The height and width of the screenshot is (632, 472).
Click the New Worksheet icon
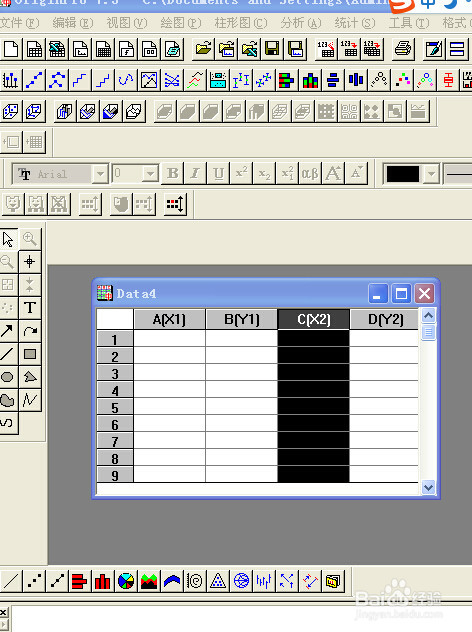pos(34,50)
